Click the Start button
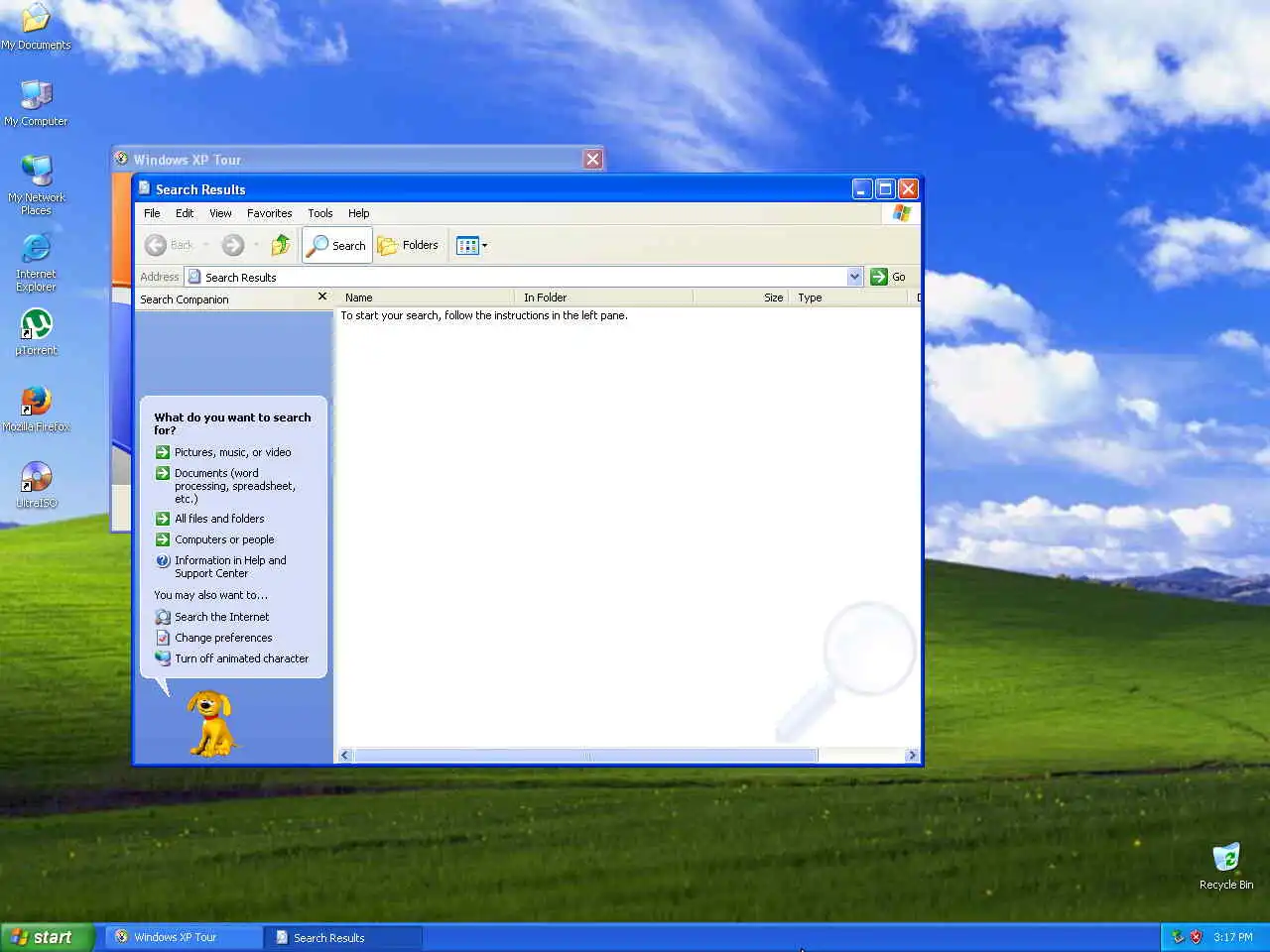Viewport: 1270px width, 952px height. [x=47, y=937]
